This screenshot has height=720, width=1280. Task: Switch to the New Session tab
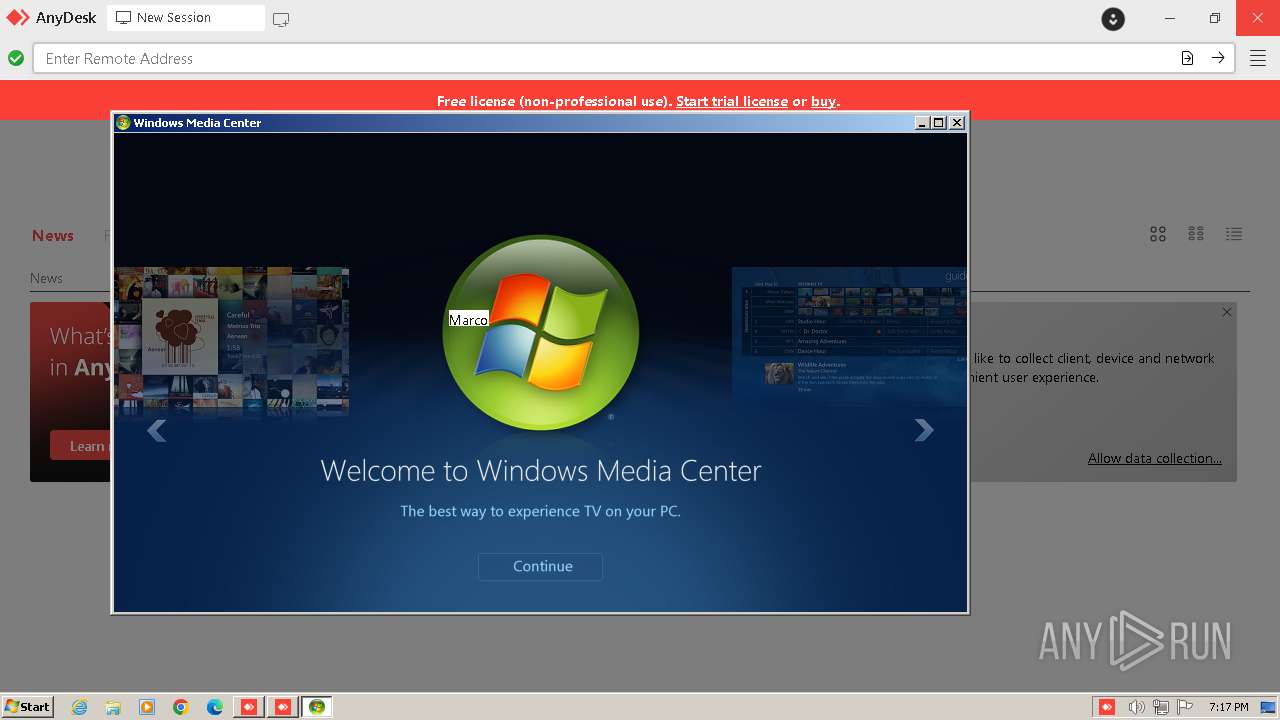(186, 18)
